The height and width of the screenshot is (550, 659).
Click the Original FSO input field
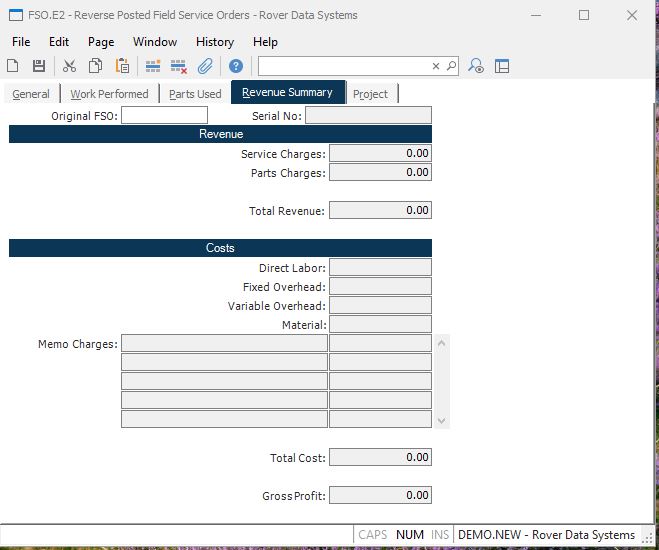tap(164, 115)
